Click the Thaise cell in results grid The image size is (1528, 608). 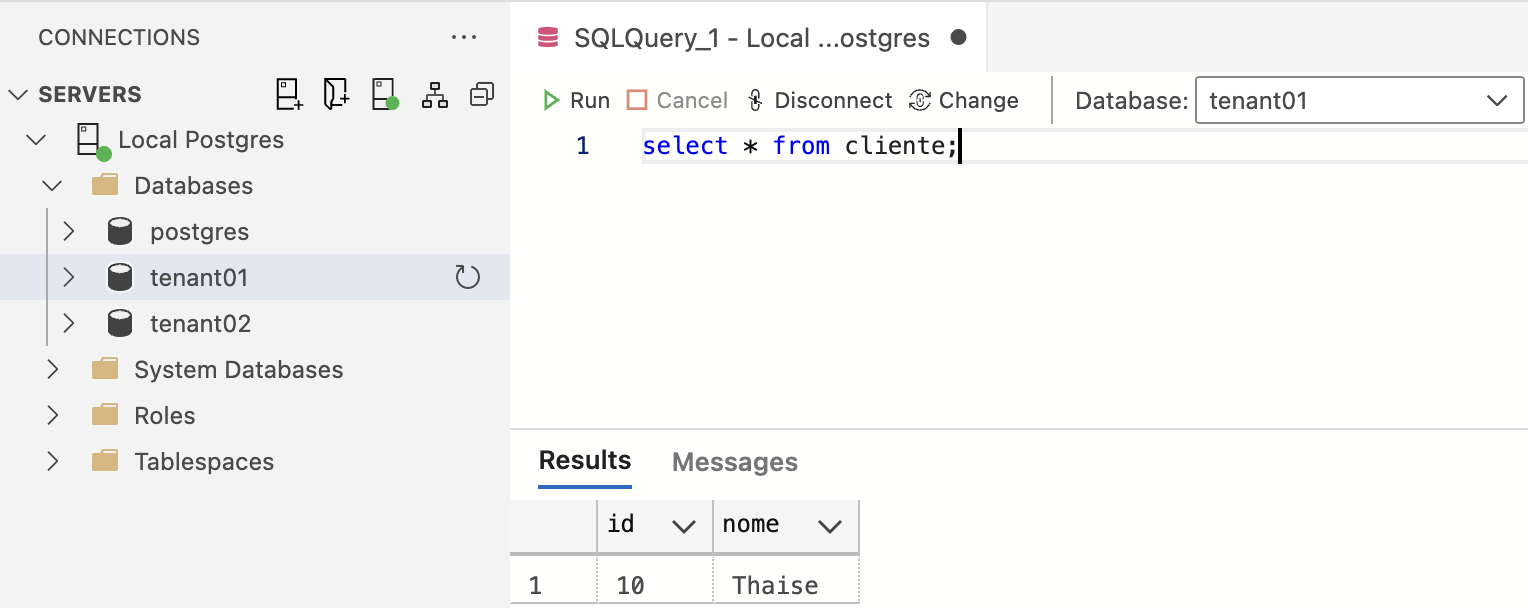pyautogui.click(x=775, y=585)
